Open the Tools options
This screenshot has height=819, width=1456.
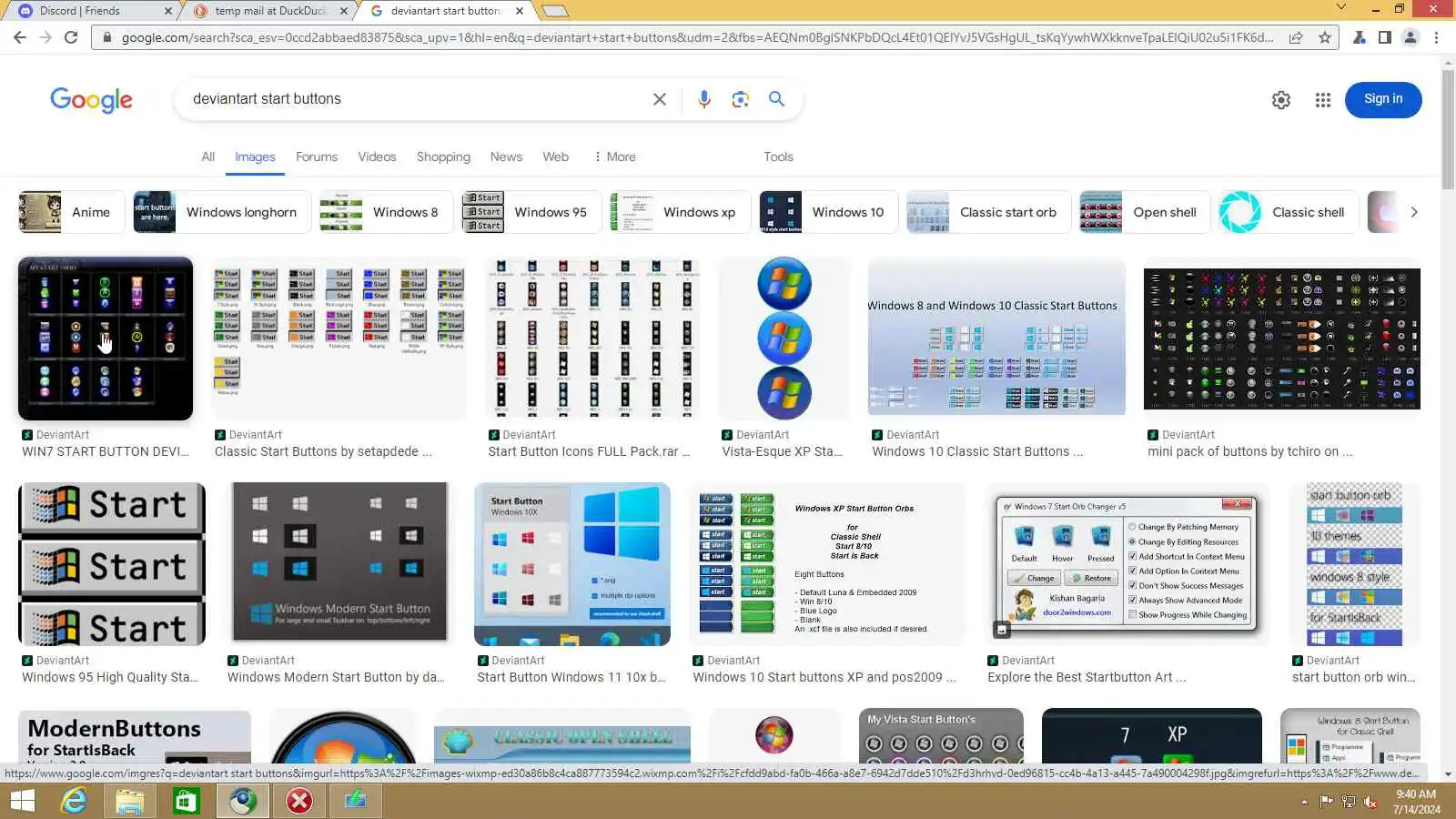tap(778, 157)
